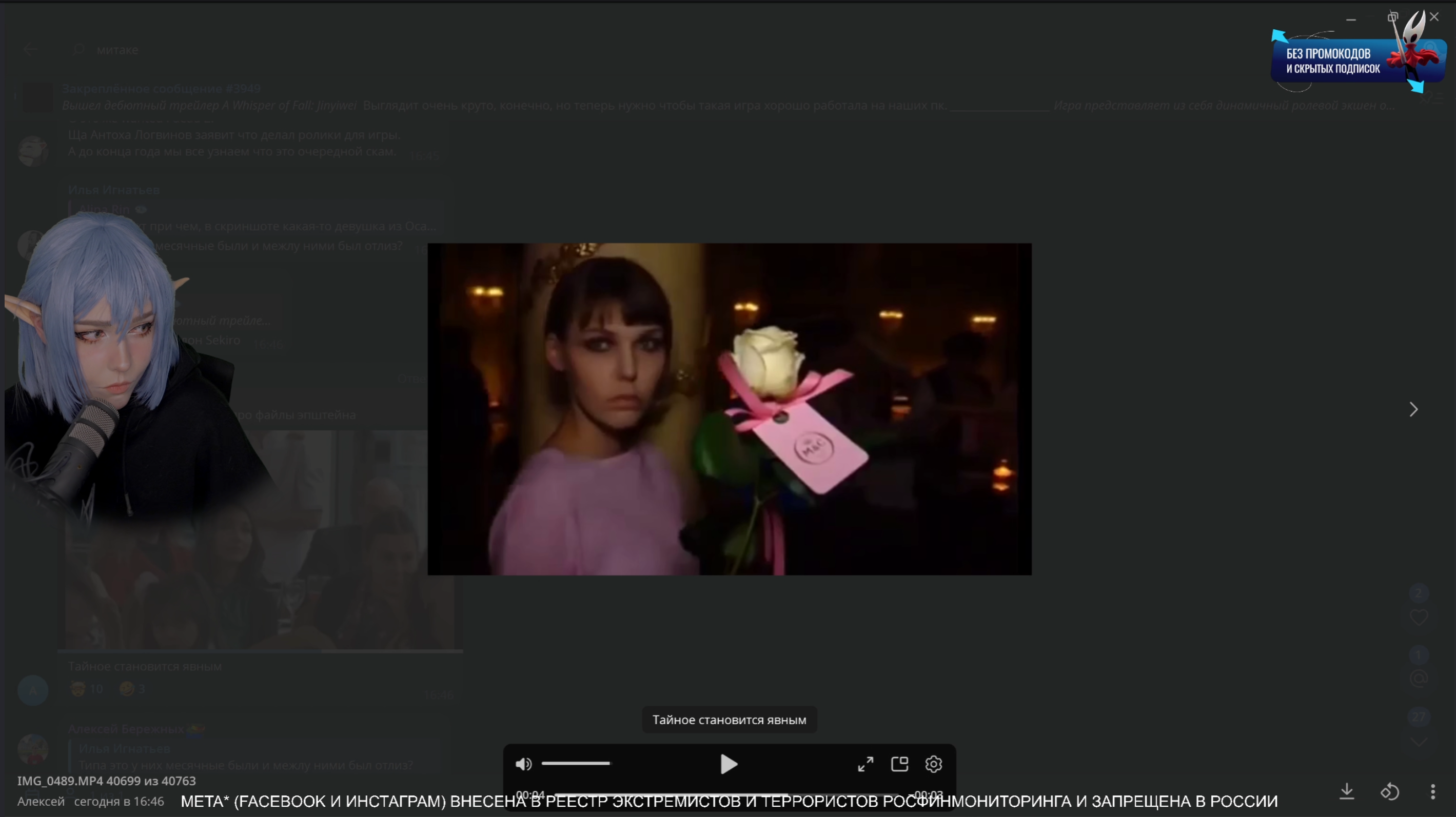
Task: Toggle picture-in-picture mode
Action: pyautogui.click(x=899, y=765)
